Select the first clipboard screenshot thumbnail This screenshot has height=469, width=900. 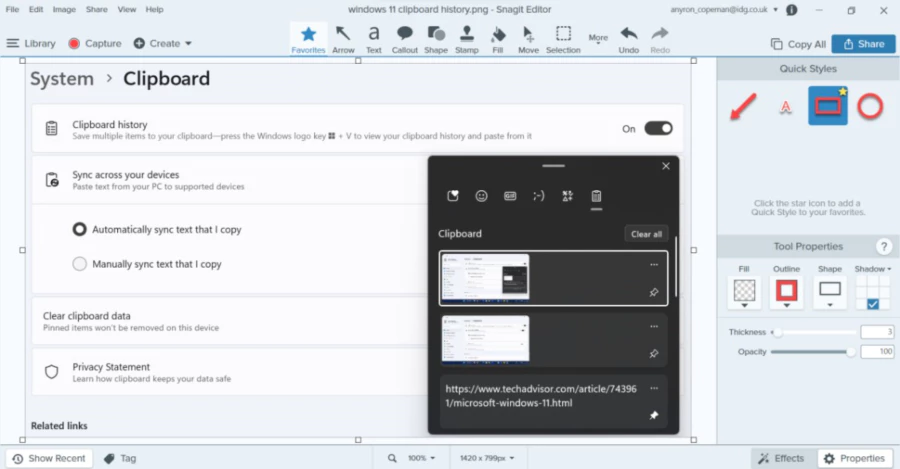pyautogui.click(x=485, y=278)
